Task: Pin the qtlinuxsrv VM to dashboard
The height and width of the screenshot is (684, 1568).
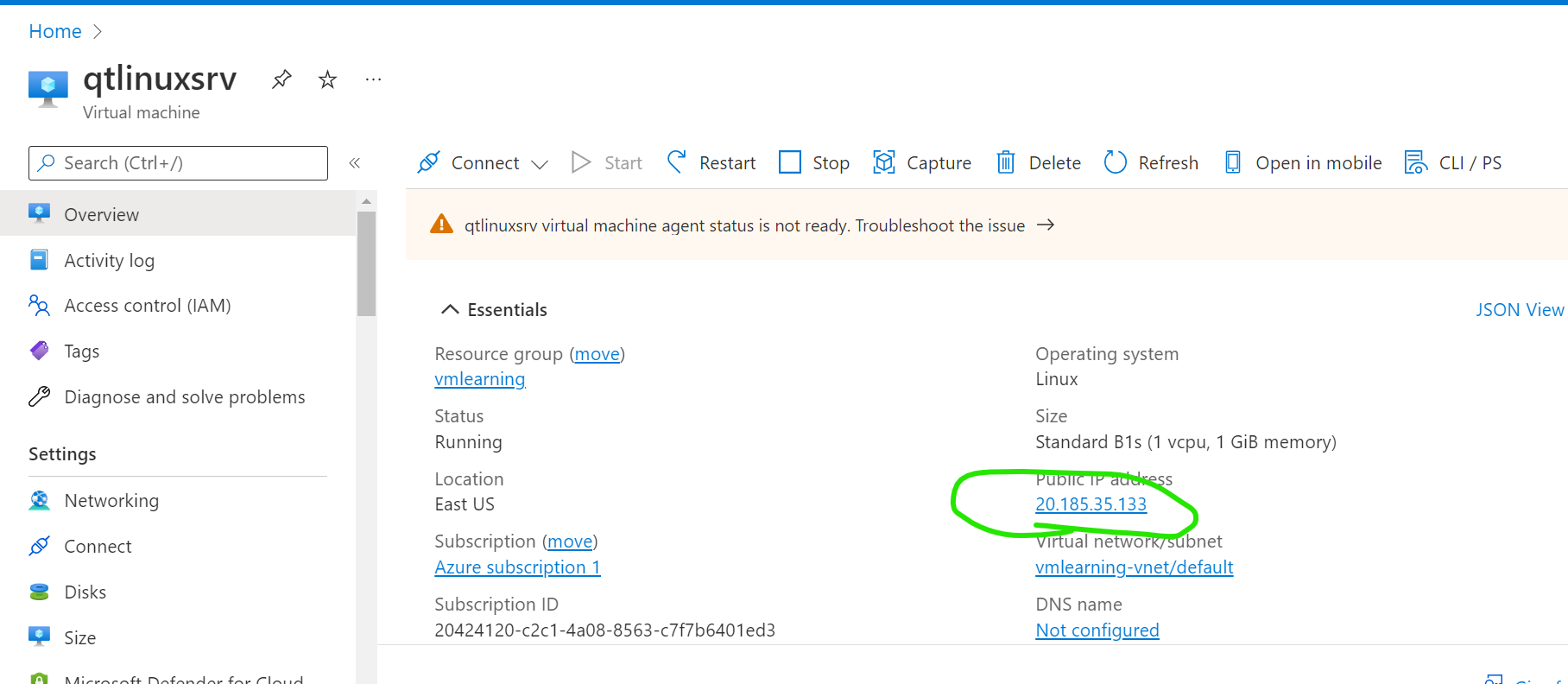Action: point(281,79)
